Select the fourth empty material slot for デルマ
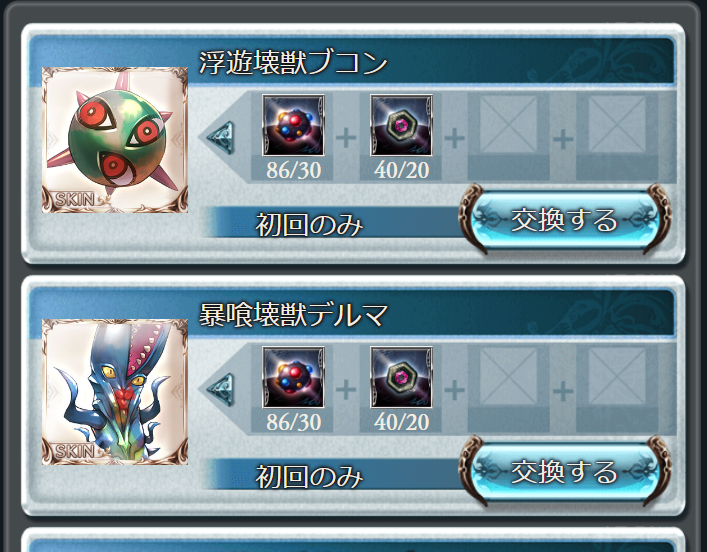The width and height of the screenshot is (707, 552). click(617, 377)
